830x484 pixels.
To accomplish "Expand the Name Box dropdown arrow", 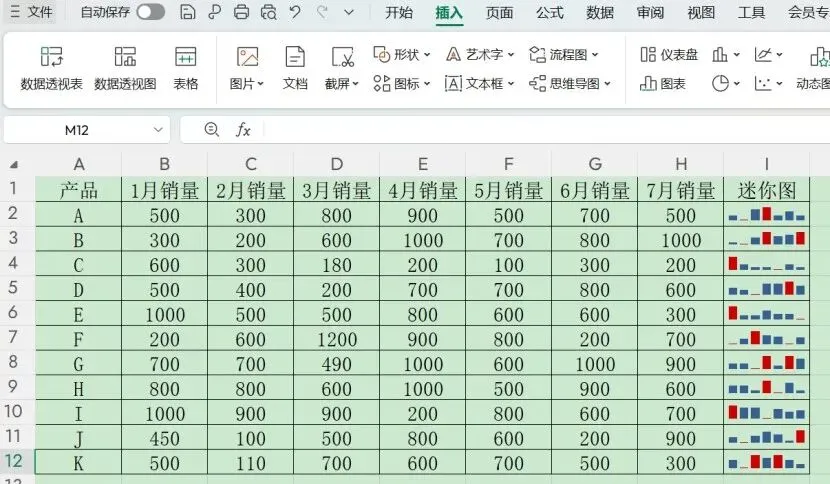I will point(158,130).
